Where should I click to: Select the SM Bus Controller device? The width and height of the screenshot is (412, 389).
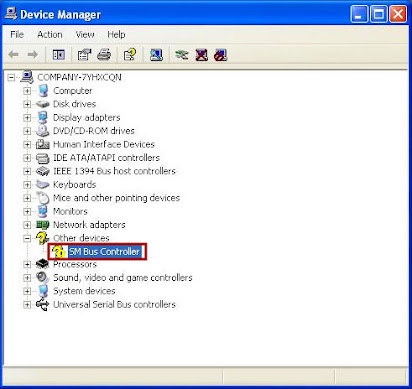(104, 251)
